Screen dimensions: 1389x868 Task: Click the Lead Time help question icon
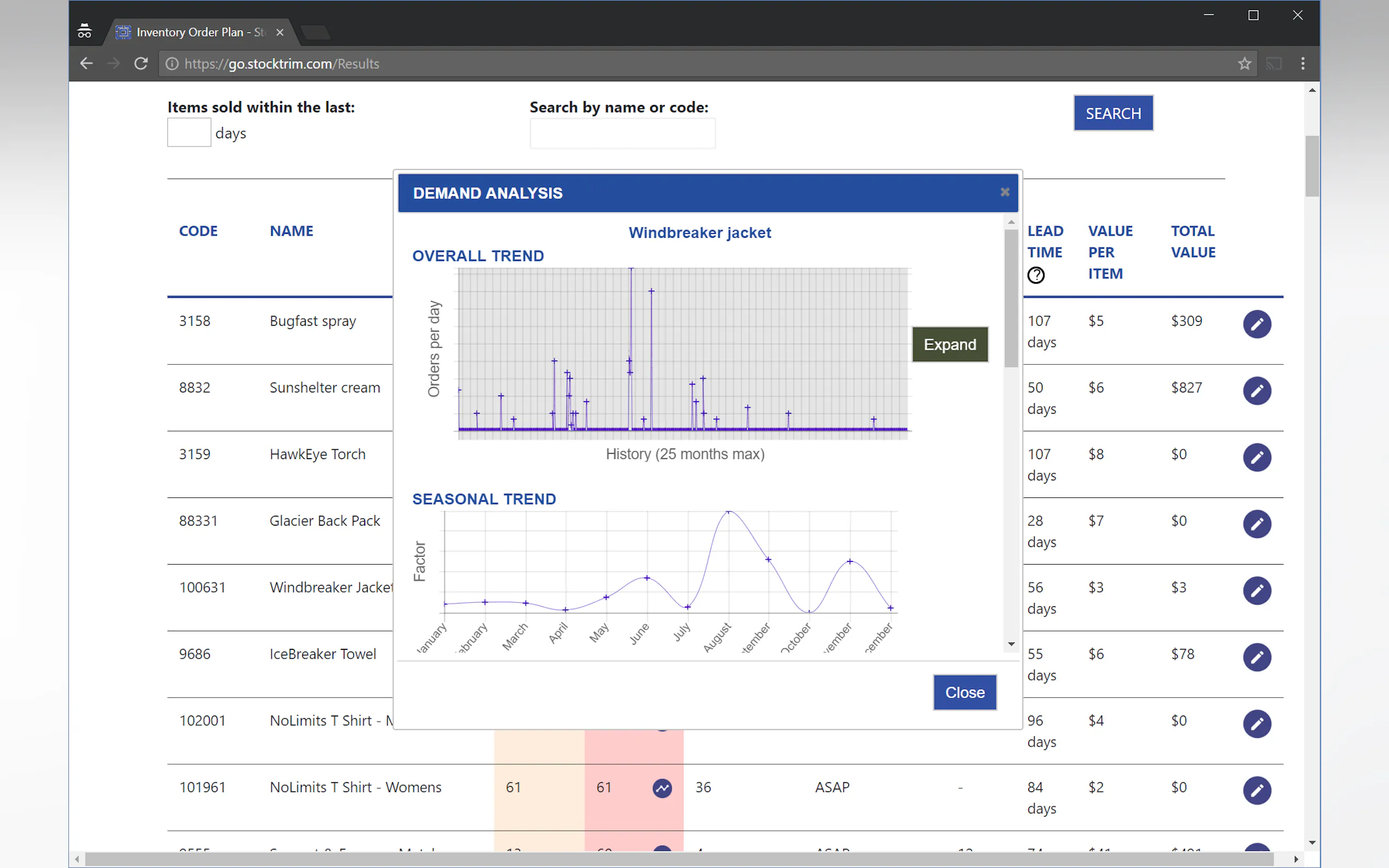click(x=1035, y=275)
